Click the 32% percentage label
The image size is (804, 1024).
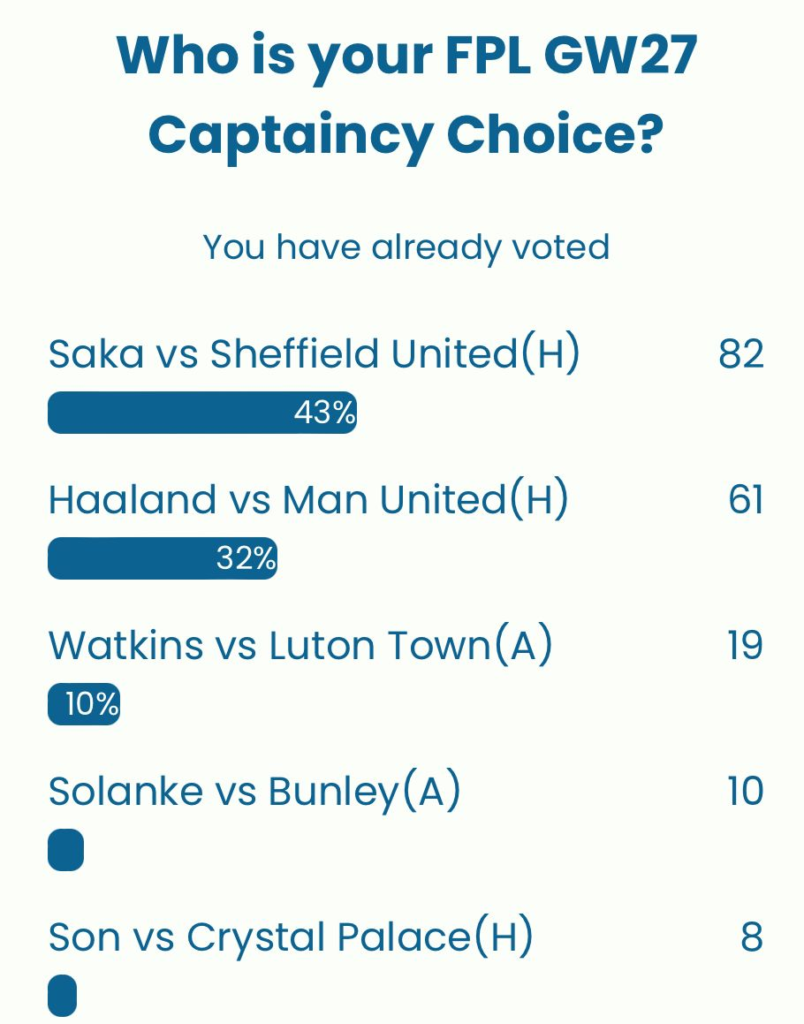pos(249,558)
